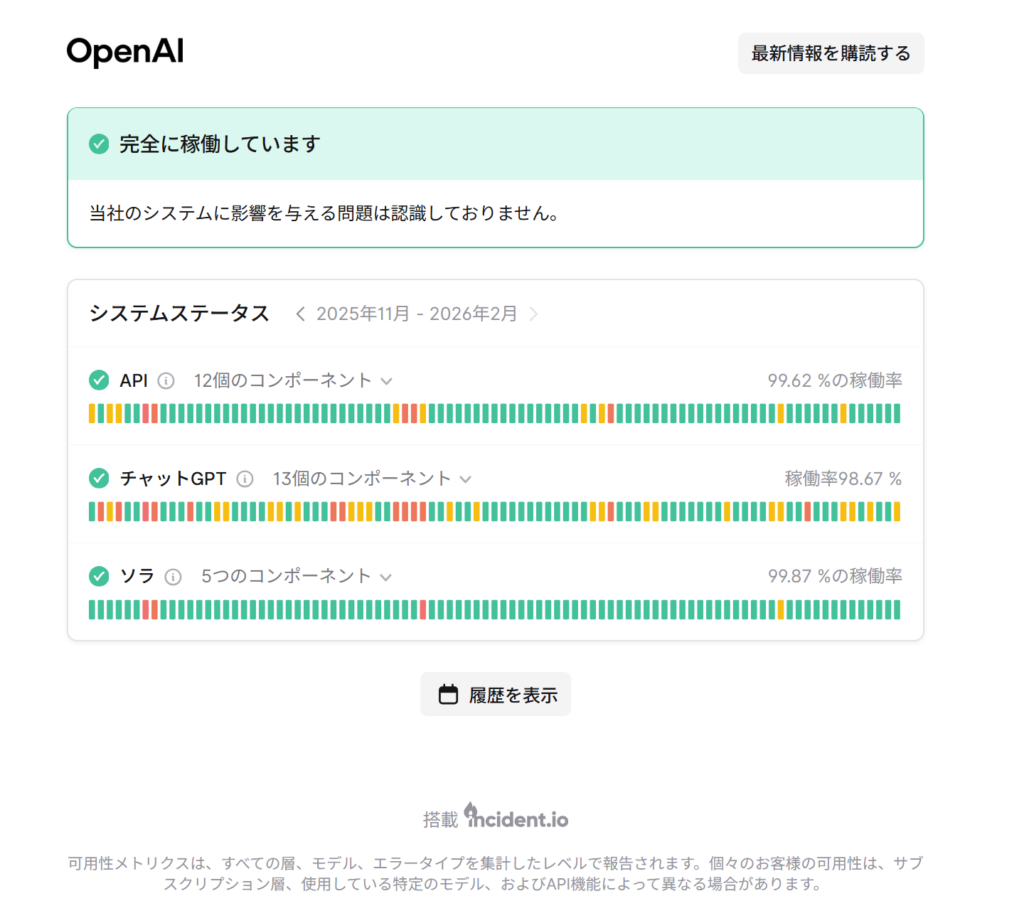Expand ソラ 5つのコンポーネント list
This screenshot has width=1024, height=923.
tap(386, 577)
